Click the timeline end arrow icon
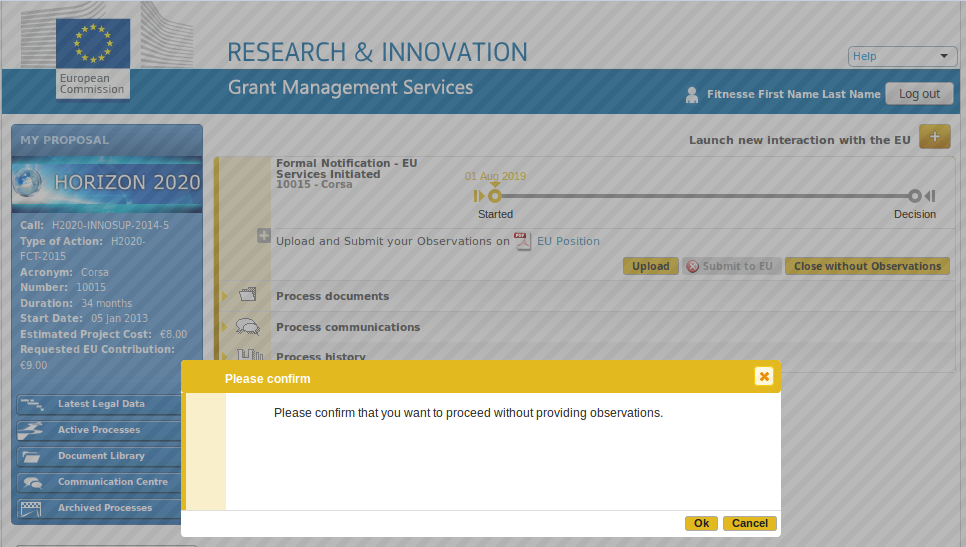The height and width of the screenshot is (547, 966). pos(930,196)
